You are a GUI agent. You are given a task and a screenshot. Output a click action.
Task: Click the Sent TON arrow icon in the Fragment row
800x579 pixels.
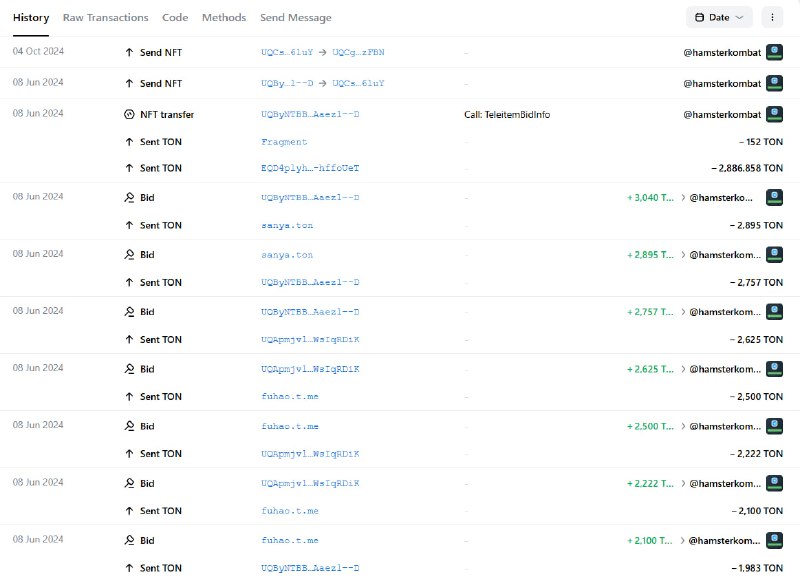click(x=129, y=142)
